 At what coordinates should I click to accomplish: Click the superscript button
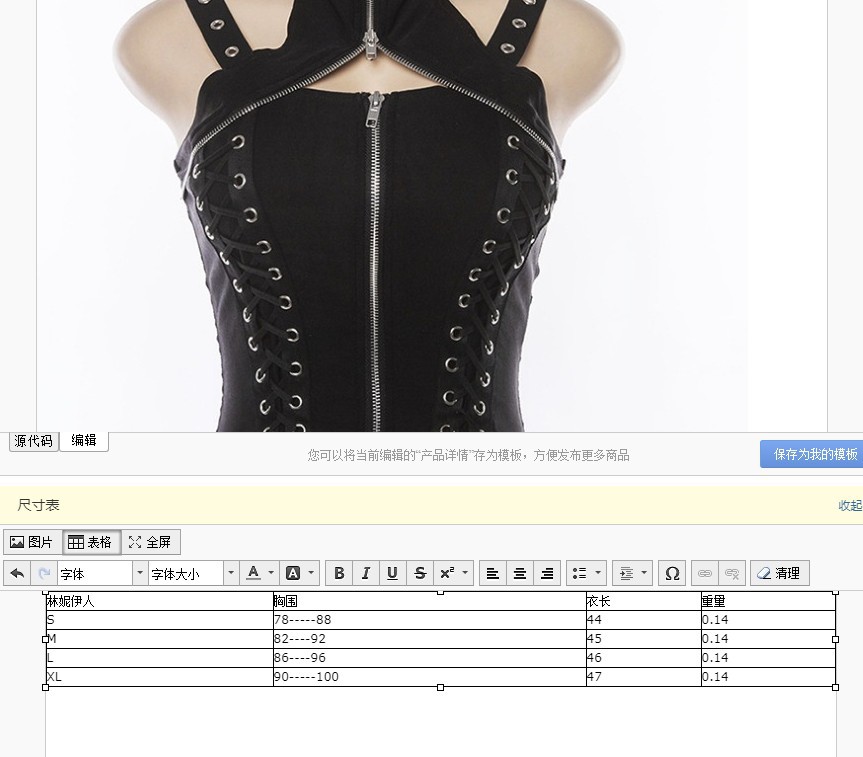pyautogui.click(x=447, y=574)
